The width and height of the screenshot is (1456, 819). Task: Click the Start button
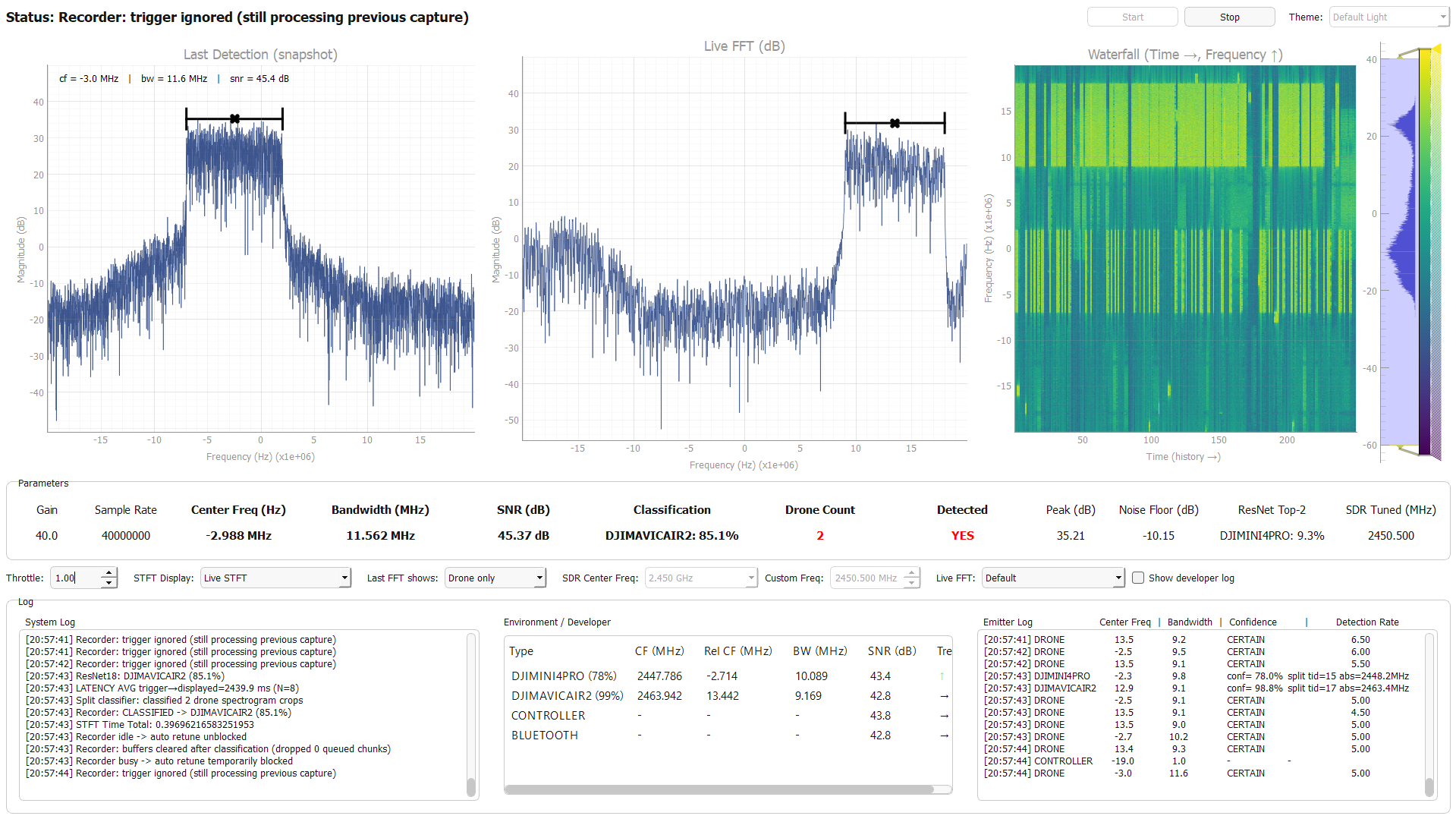click(1132, 17)
